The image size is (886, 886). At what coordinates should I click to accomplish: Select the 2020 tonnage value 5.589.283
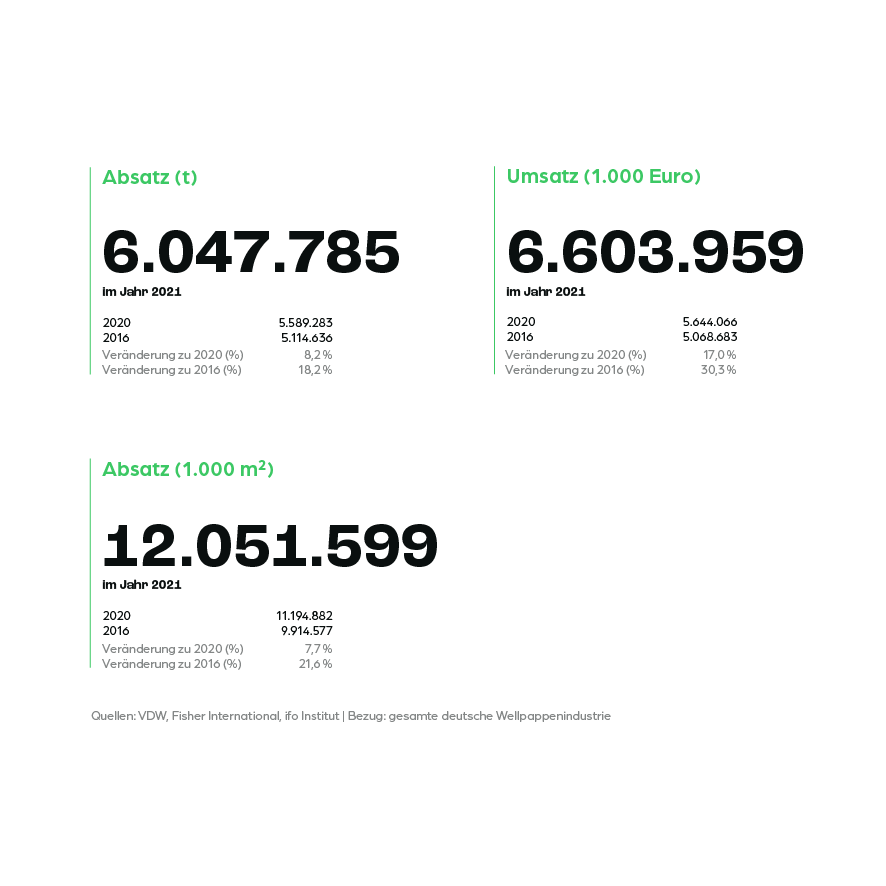point(306,323)
